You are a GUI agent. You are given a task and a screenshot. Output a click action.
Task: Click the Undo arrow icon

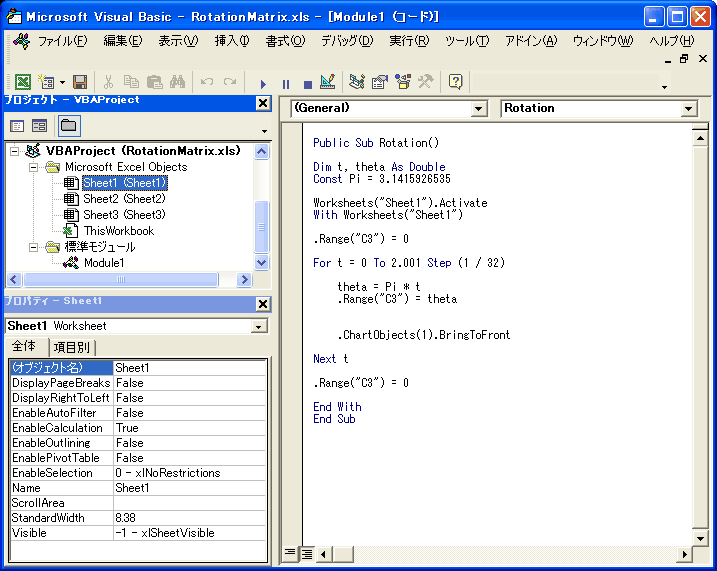(x=207, y=82)
